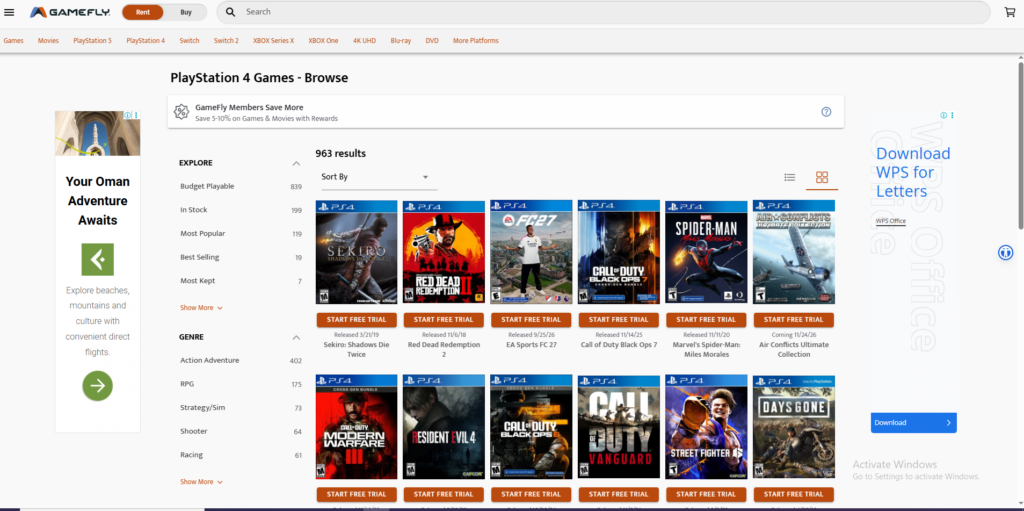Click the WPS ad Download button
The width and height of the screenshot is (1024, 511).
coord(914,423)
